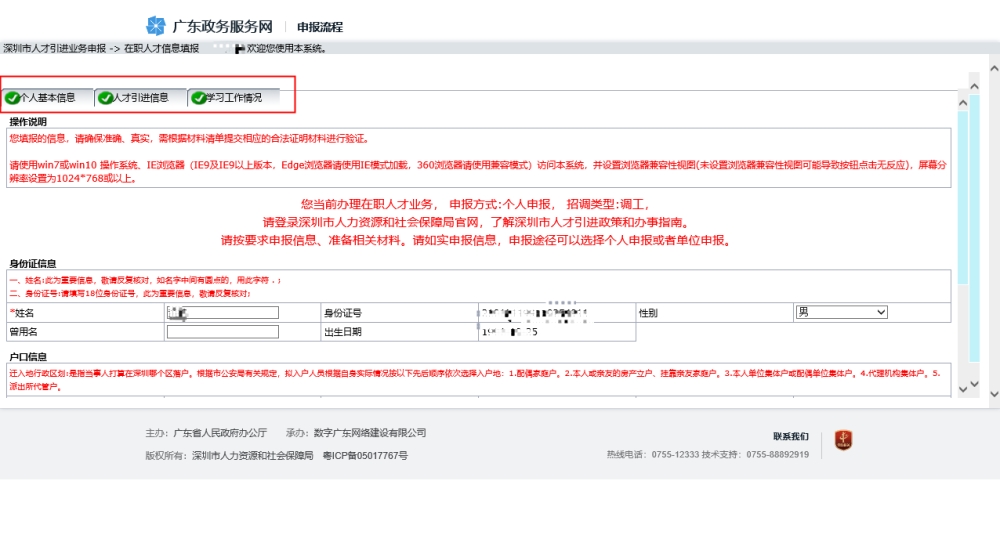Click the 热线电话 0755-12333 text

653,455
